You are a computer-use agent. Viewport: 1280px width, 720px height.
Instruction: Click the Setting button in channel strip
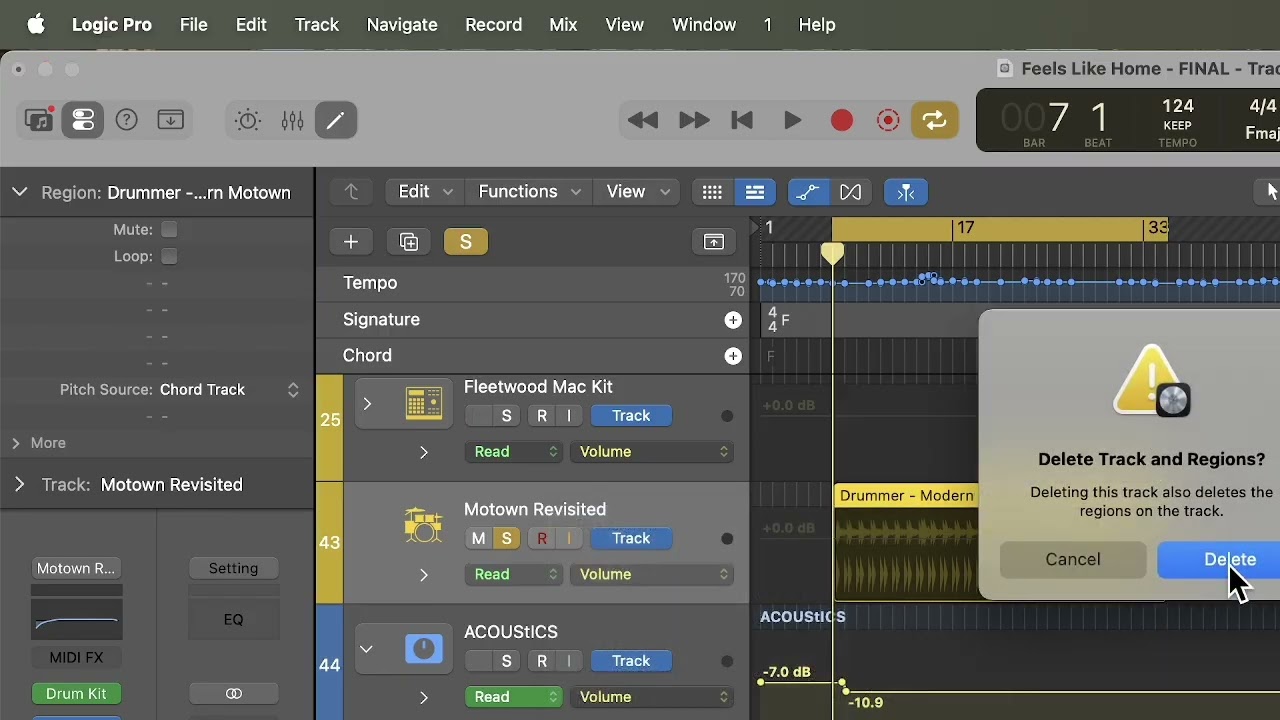[x=233, y=568]
